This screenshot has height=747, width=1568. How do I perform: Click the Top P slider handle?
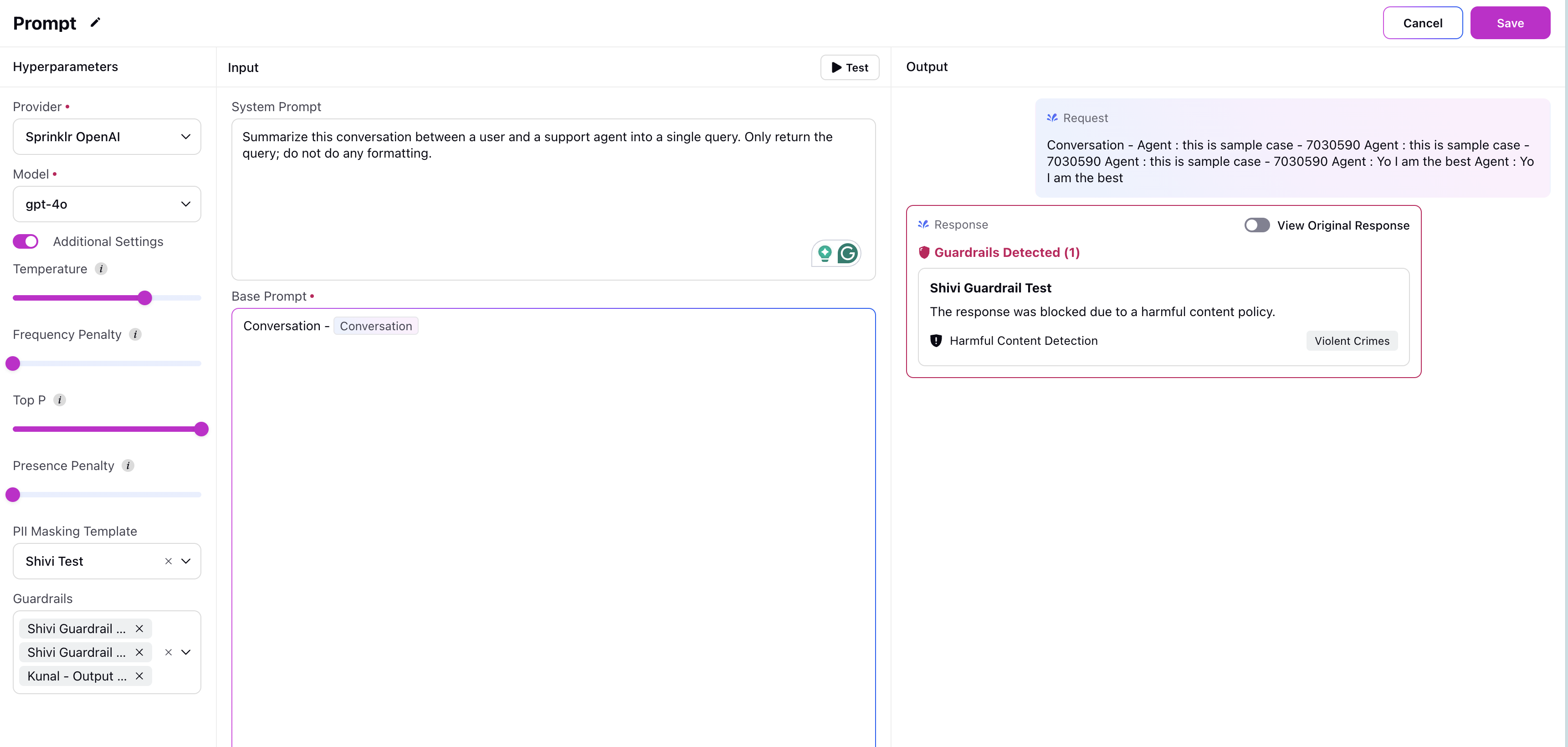coord(201,429)
